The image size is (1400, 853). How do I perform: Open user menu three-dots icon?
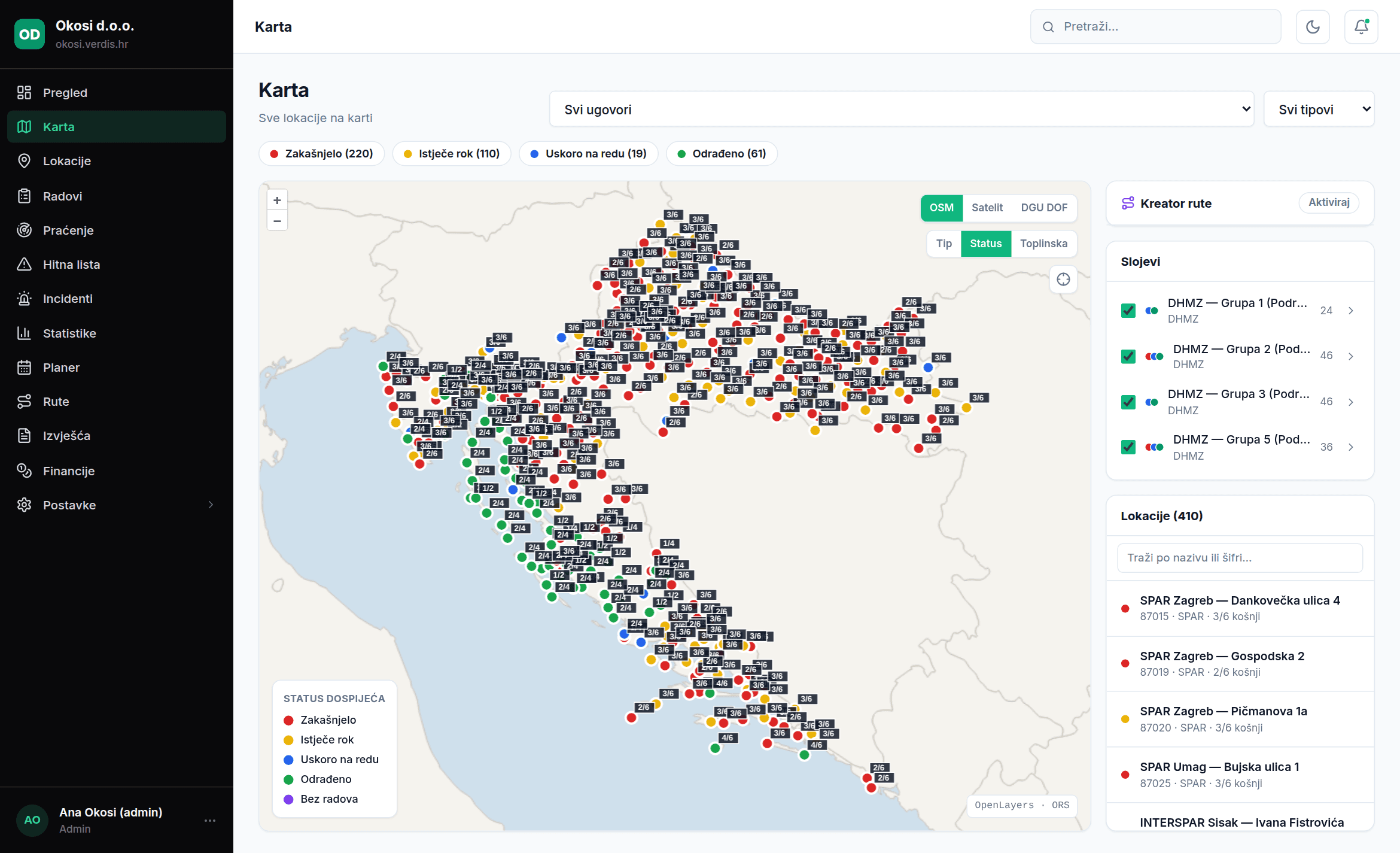(210, 820)
